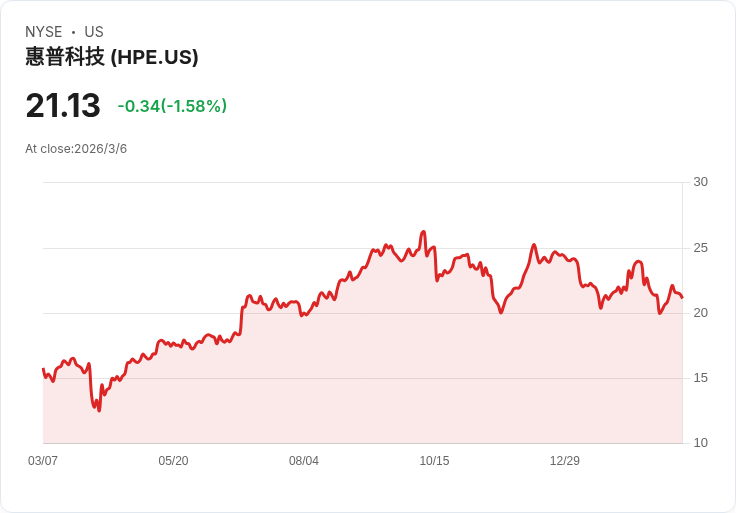
Task: Click the At close:2026/3/6 date text
Action: [x=76, y=149]
